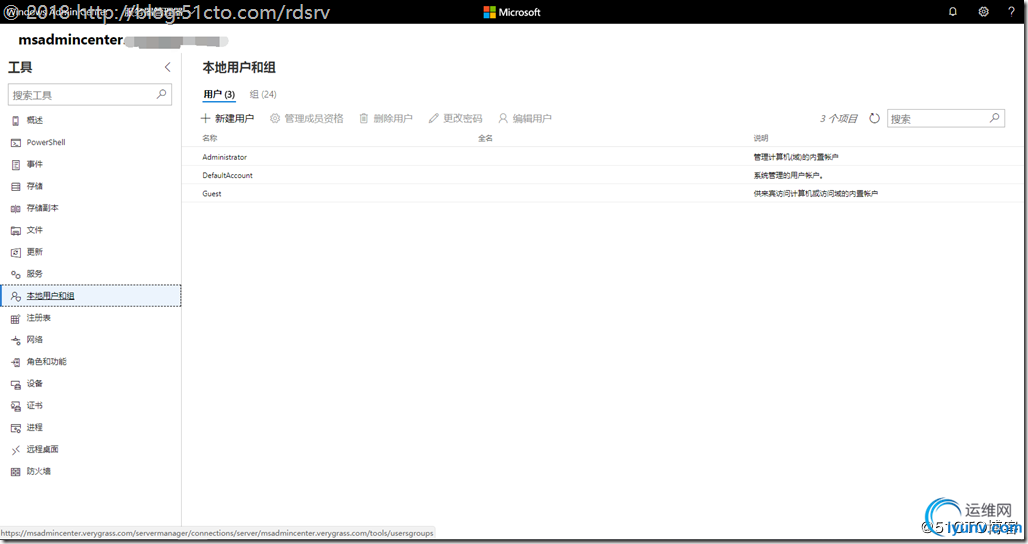Click the 进程 processes icon
Viewport: 1028px width, 544px height.
point(16,428)
